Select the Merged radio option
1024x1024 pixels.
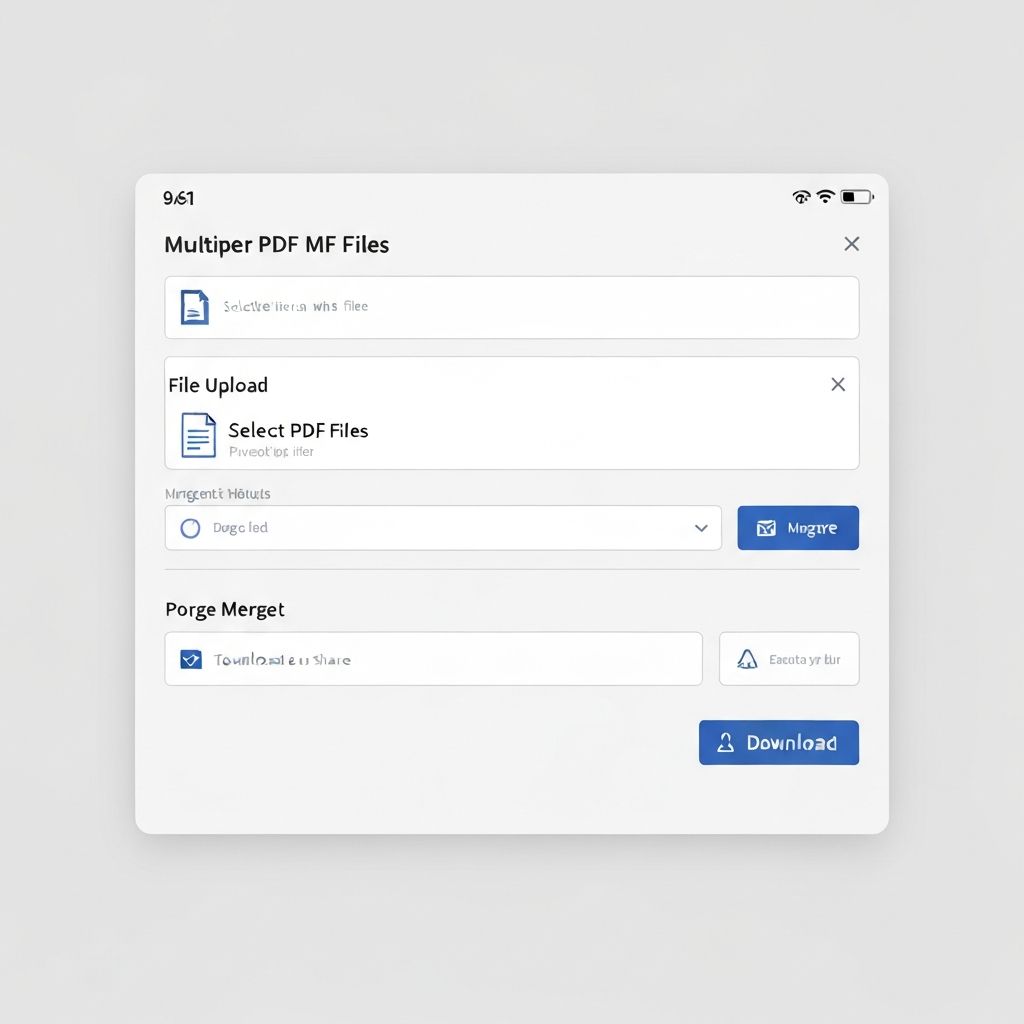pyautogui.click(x=190, y=528)
